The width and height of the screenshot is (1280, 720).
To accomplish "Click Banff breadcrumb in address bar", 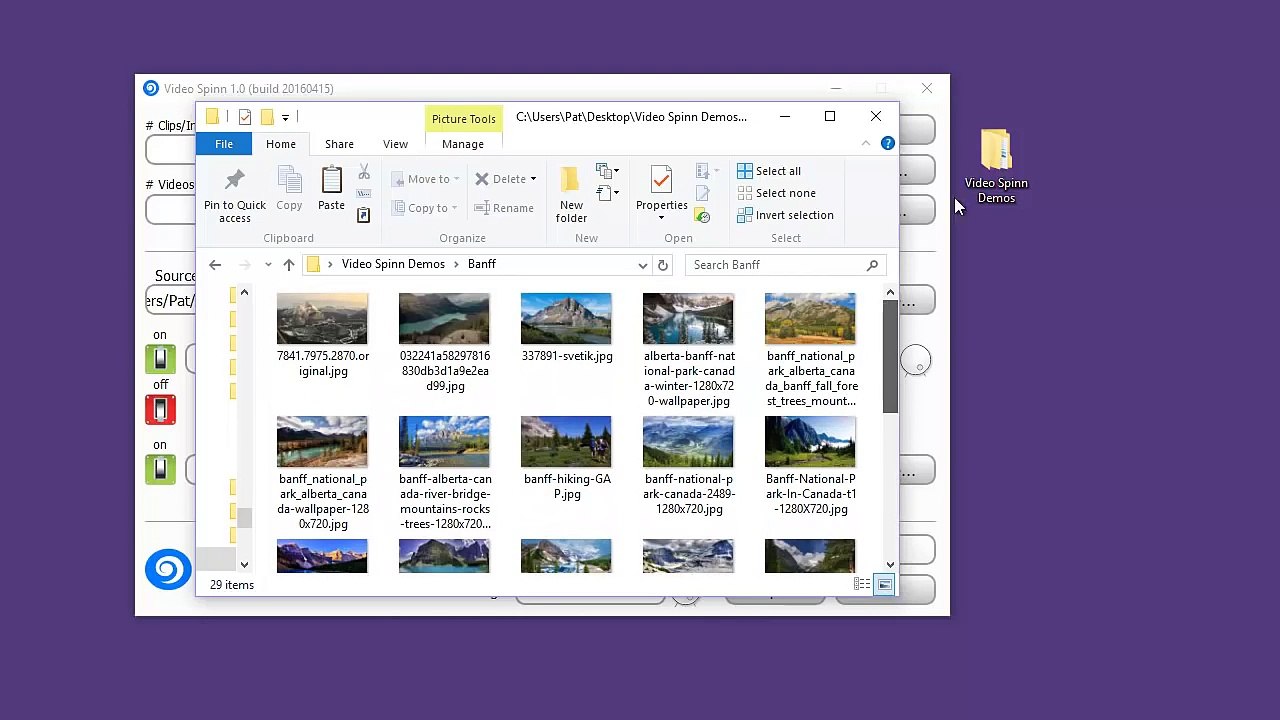I will click(482, 264).
